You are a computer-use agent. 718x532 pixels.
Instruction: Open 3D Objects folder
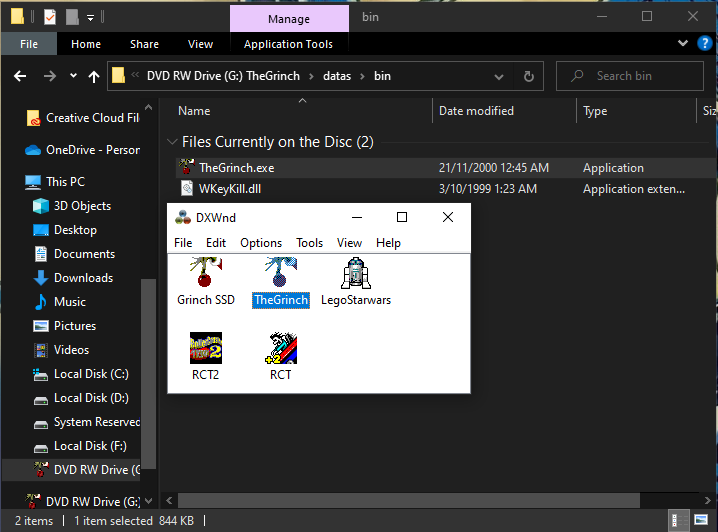pyautogui.click(x=72, y=206)
